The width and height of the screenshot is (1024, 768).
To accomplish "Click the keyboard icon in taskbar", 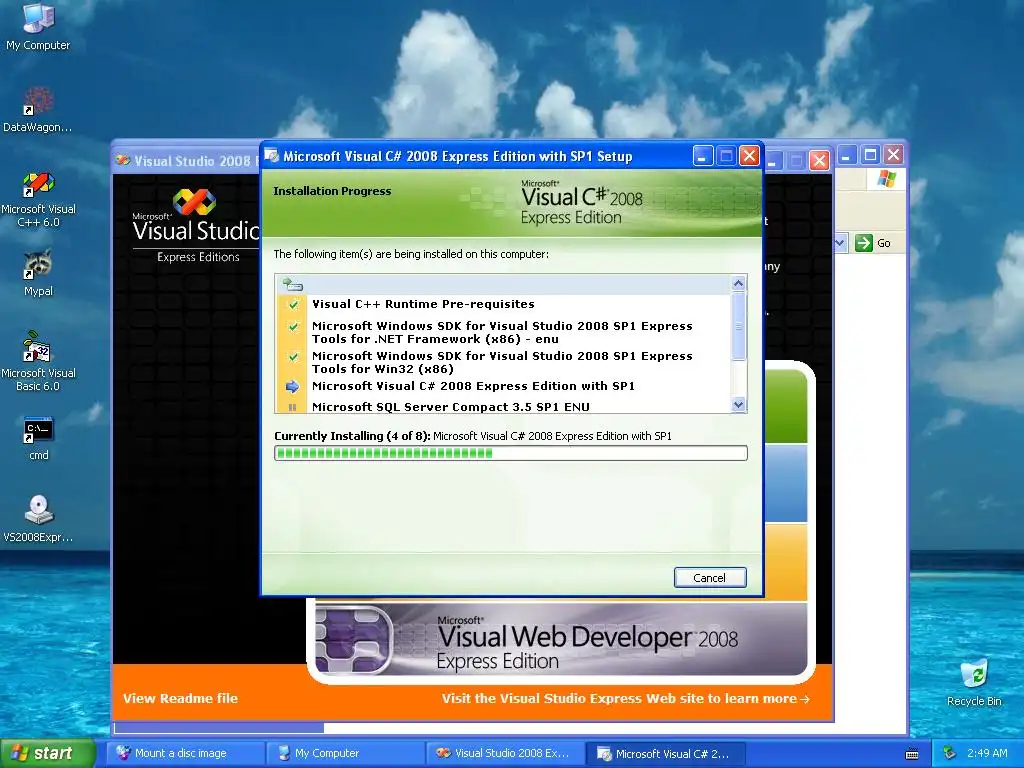I will coord(912,754).
